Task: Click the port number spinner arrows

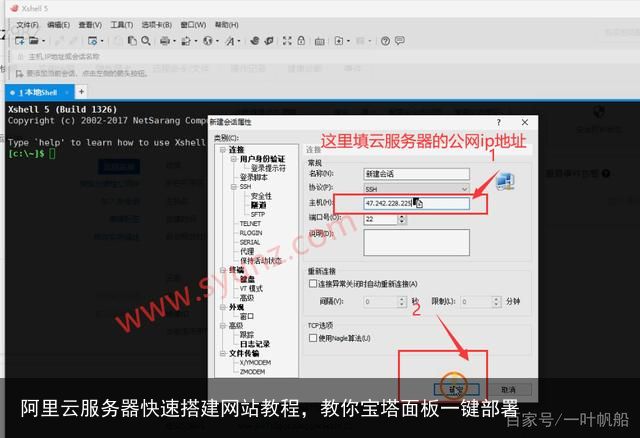Action: click(402, 219)
